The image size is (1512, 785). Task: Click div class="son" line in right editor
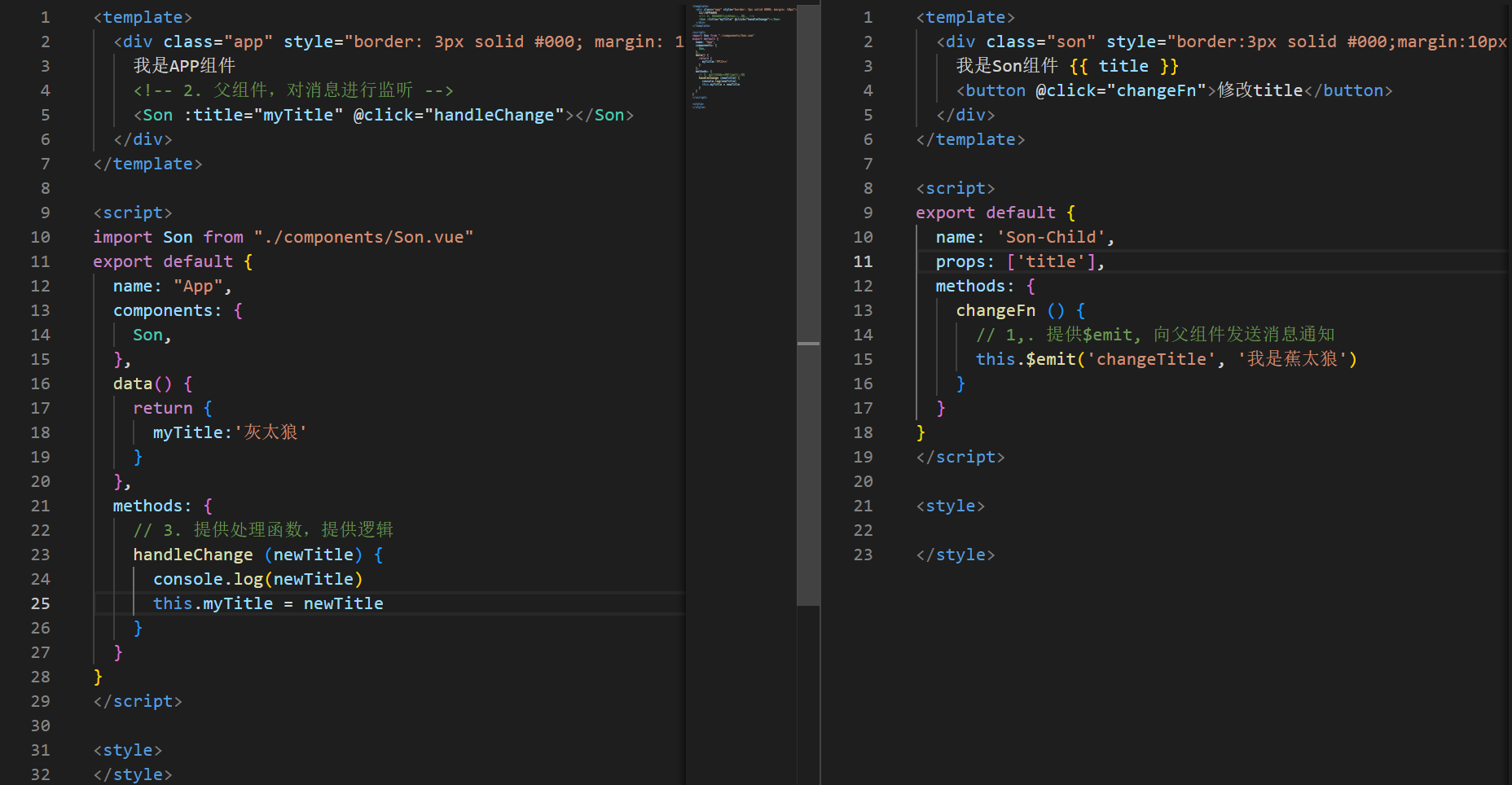(1222, 42)
